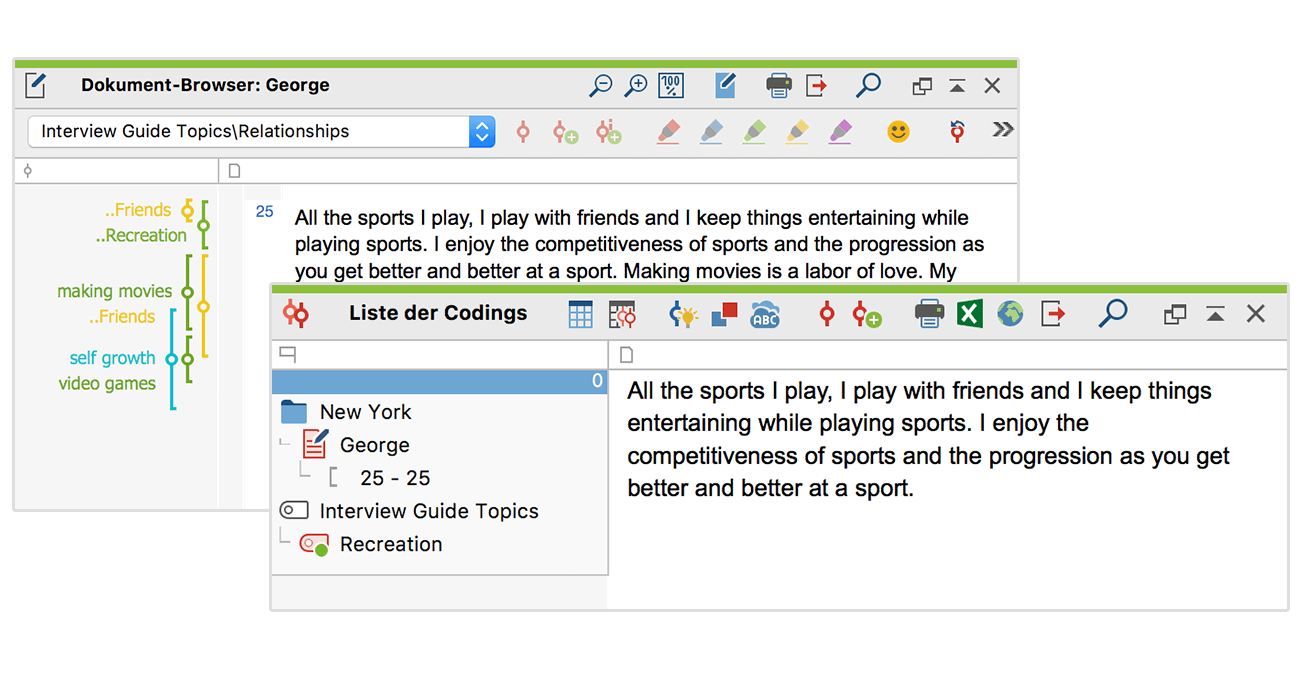Zoom out in the Dokument-Browser toolbar

click(x=600, y=86)
